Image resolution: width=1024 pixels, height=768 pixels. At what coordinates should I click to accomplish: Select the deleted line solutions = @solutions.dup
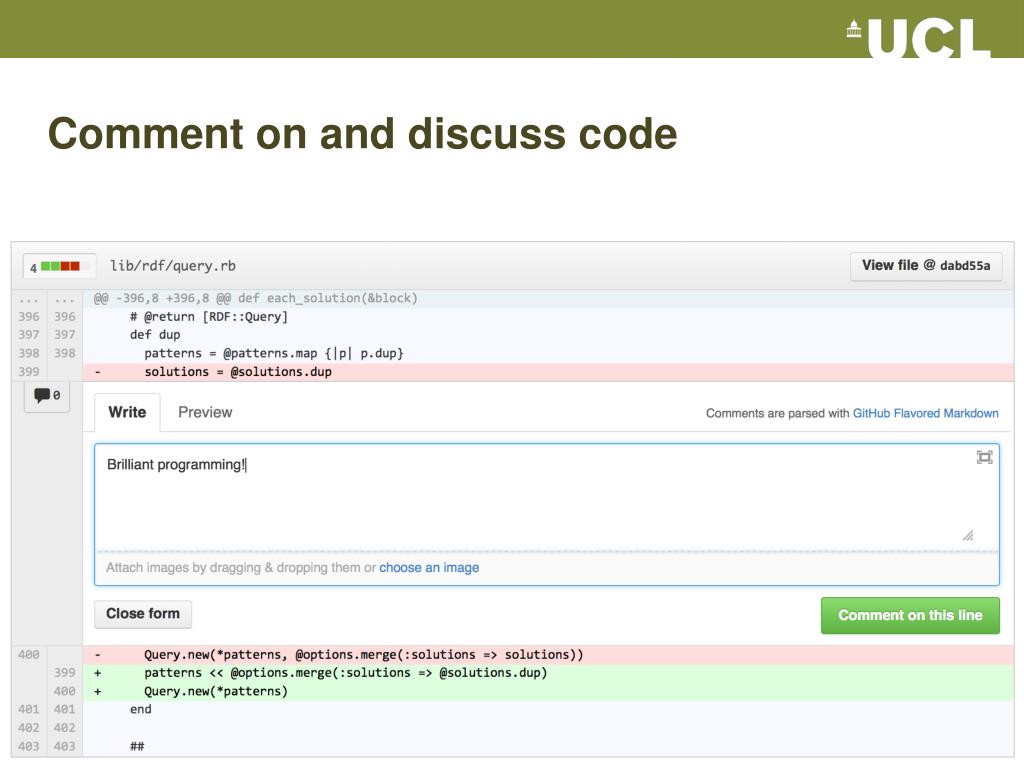click(x=238, y=372)
